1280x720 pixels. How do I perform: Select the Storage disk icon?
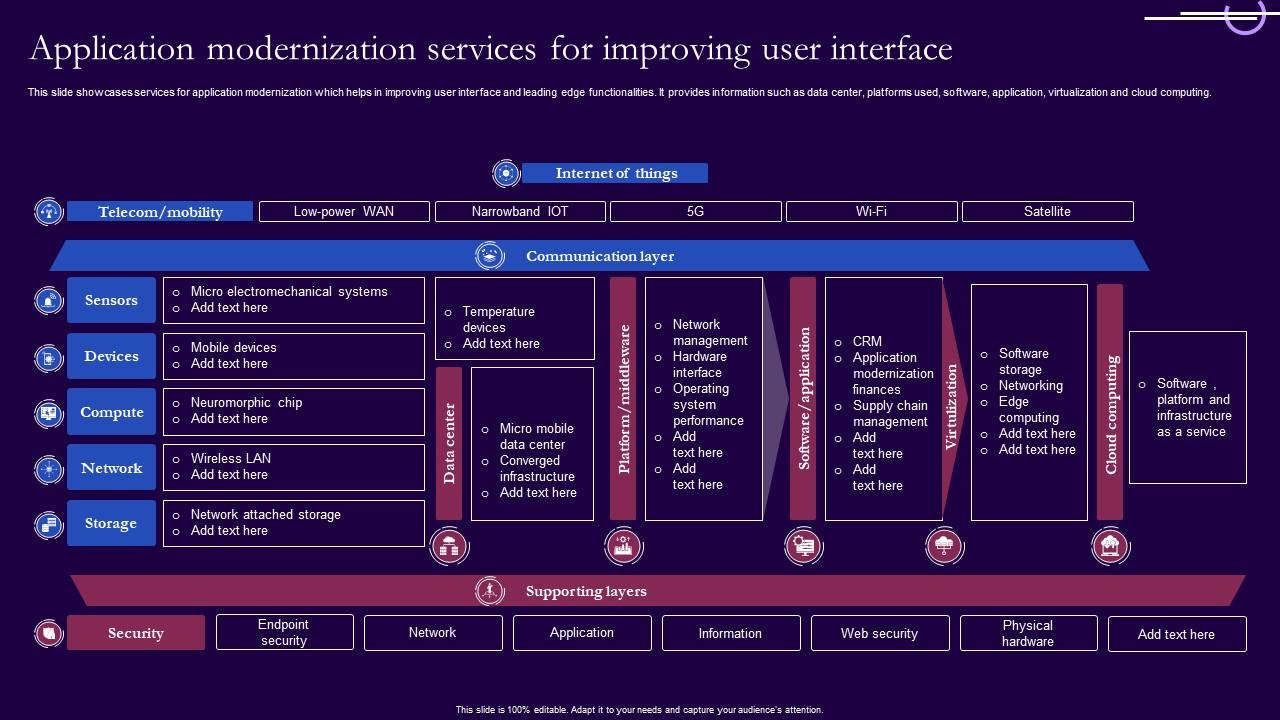[x=48, y=523]
